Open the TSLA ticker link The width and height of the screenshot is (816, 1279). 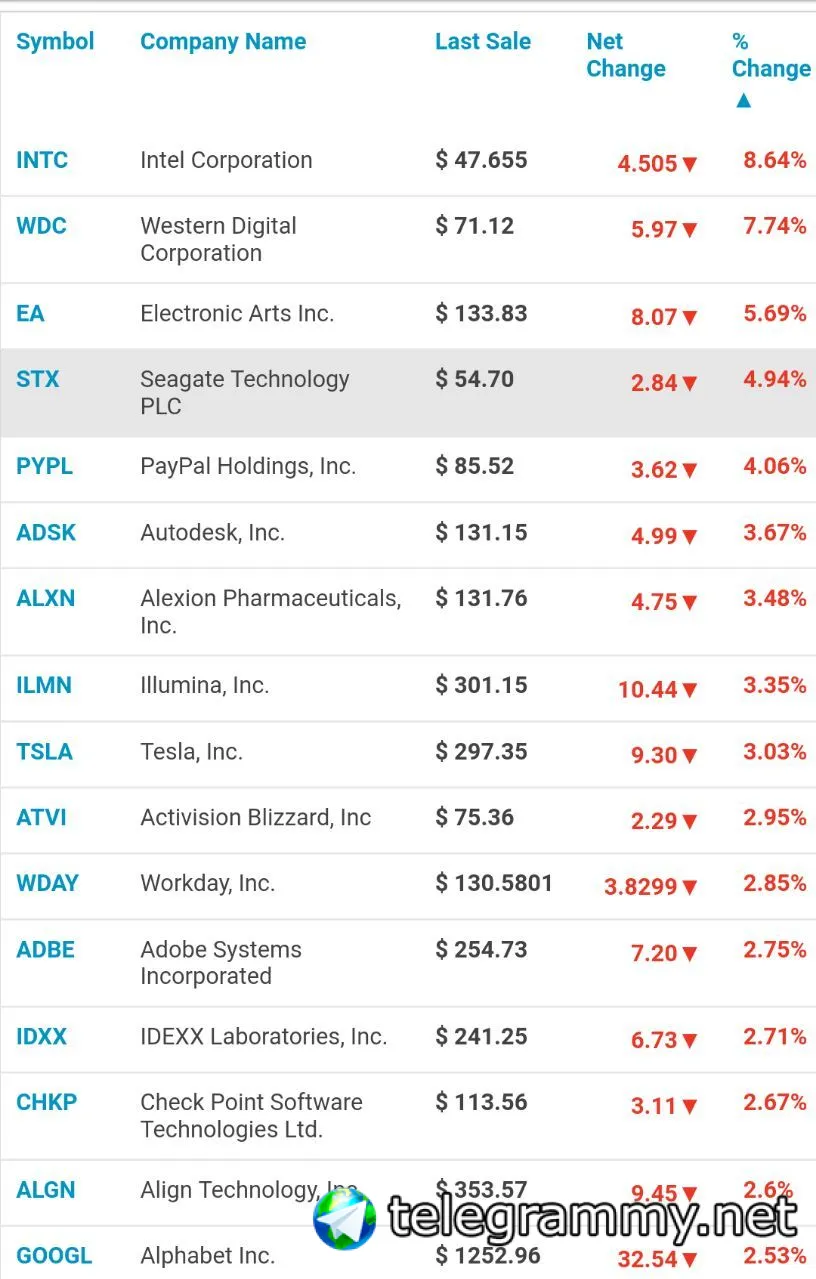[44, 752]
